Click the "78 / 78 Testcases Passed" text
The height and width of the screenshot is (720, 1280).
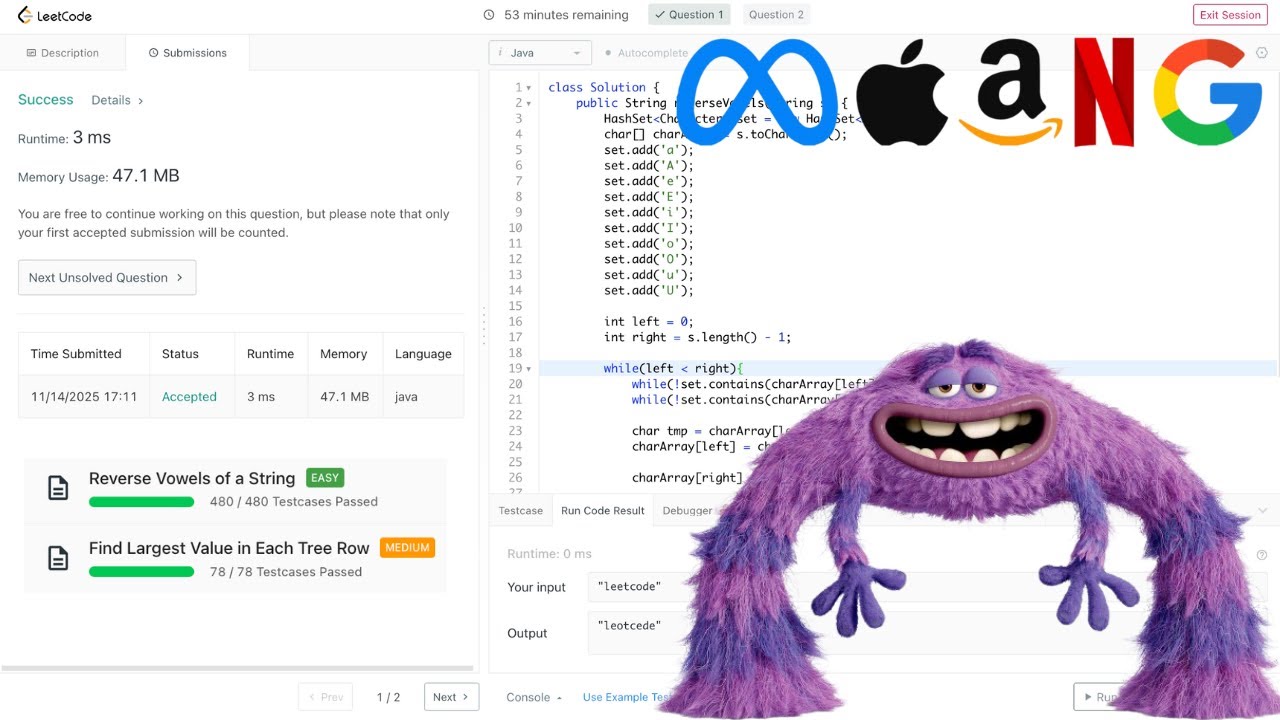(286, 572)
